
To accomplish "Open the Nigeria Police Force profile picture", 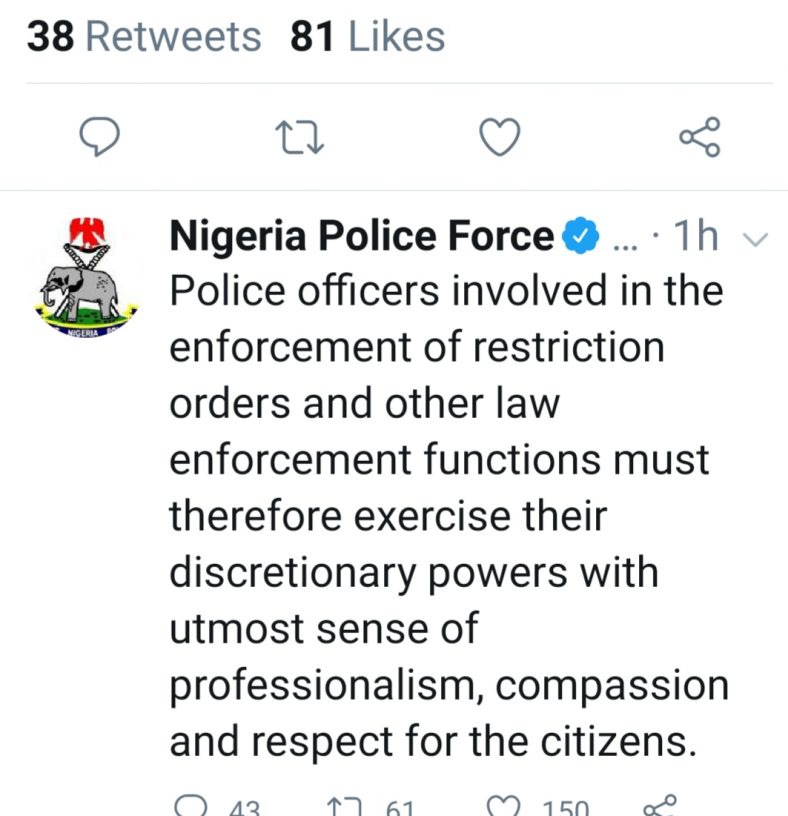I will pos(86,277).
